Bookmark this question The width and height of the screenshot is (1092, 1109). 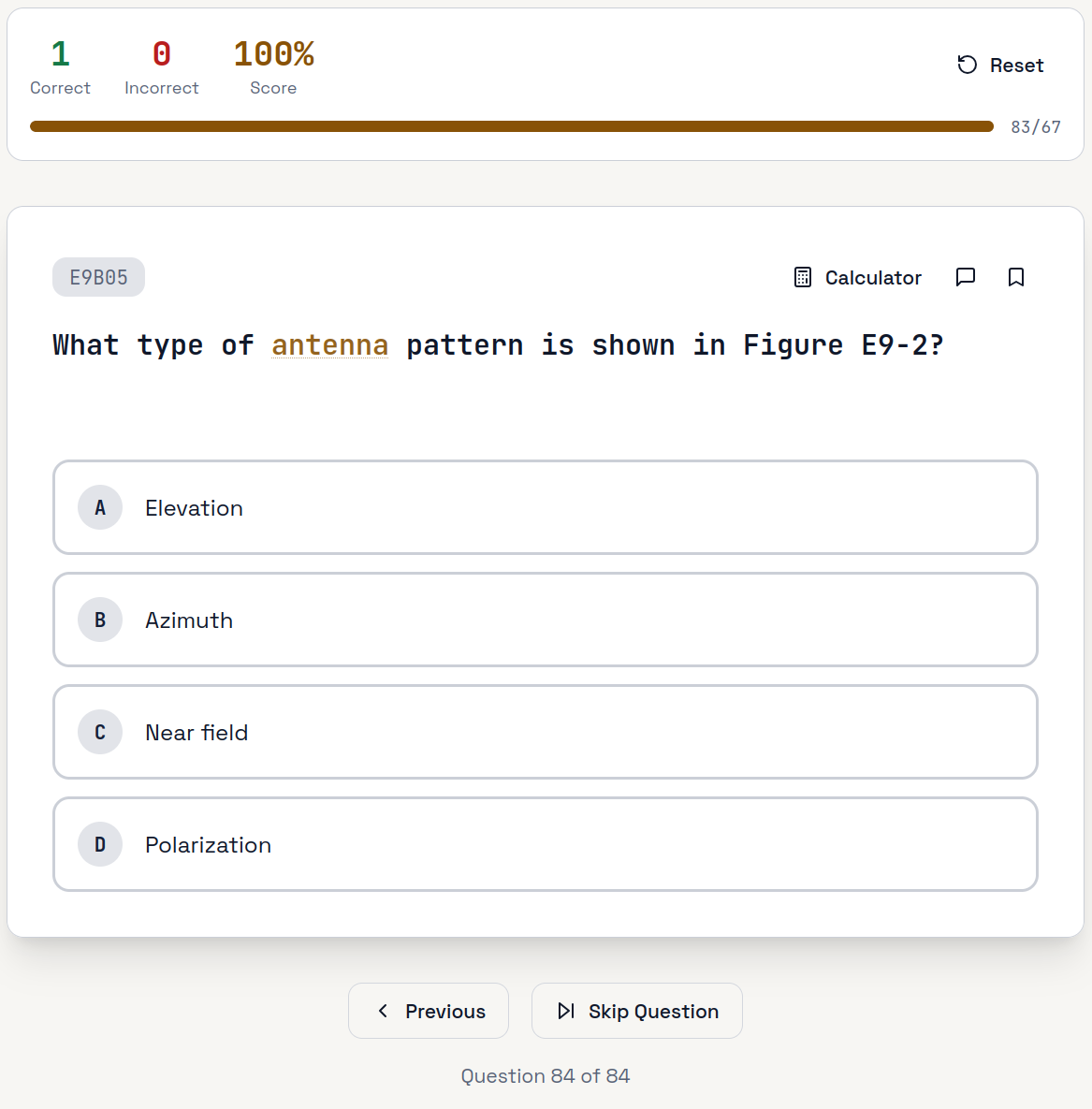(1015, 277)
